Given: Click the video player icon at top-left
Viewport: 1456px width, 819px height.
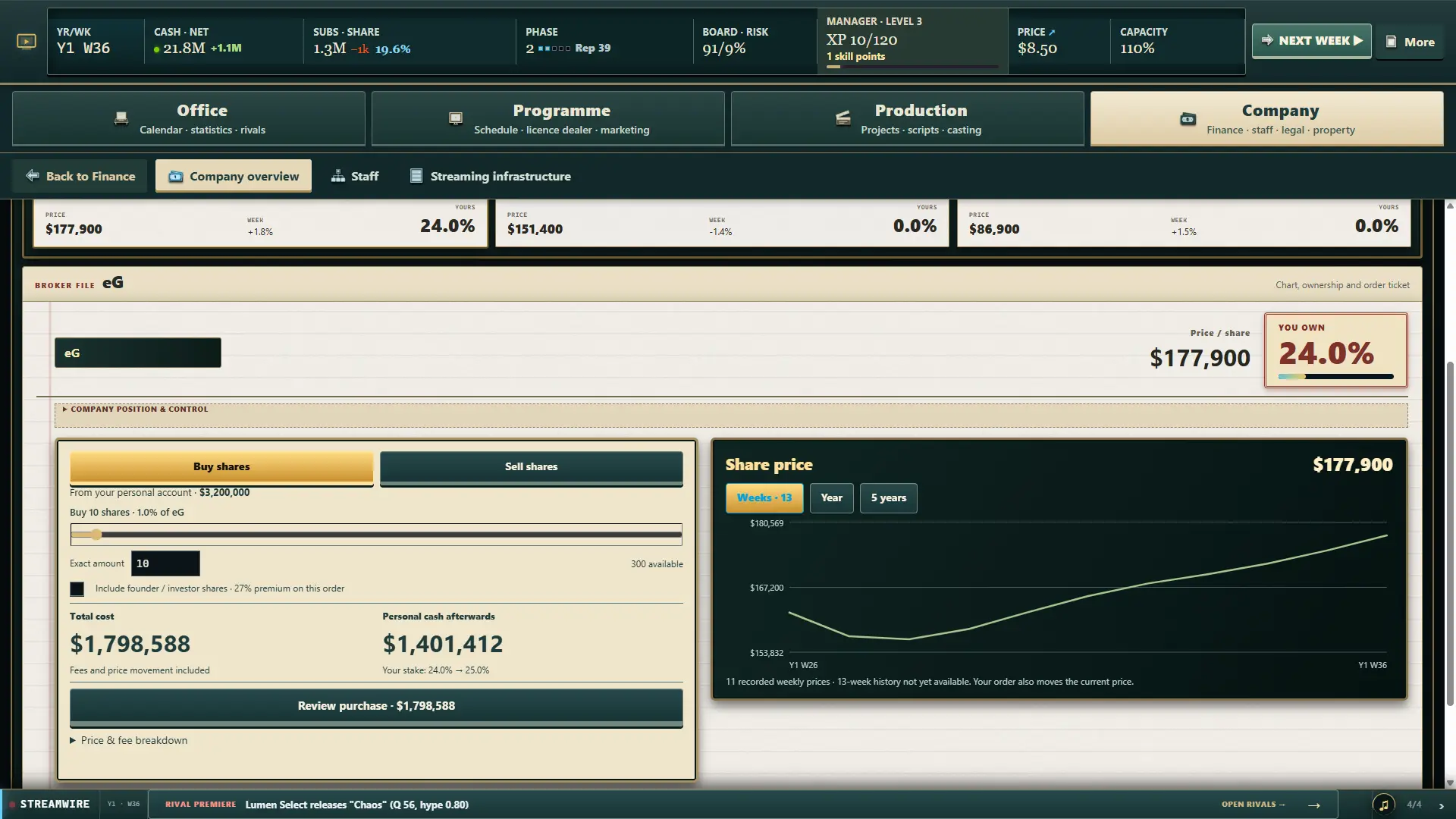Looking at the screenshot, I should pyautogui.click(x=27, y=42).
